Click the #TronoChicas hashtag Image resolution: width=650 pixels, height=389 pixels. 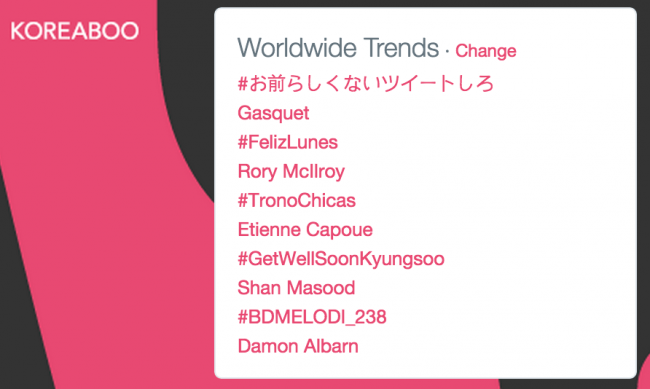pos(296,200)
